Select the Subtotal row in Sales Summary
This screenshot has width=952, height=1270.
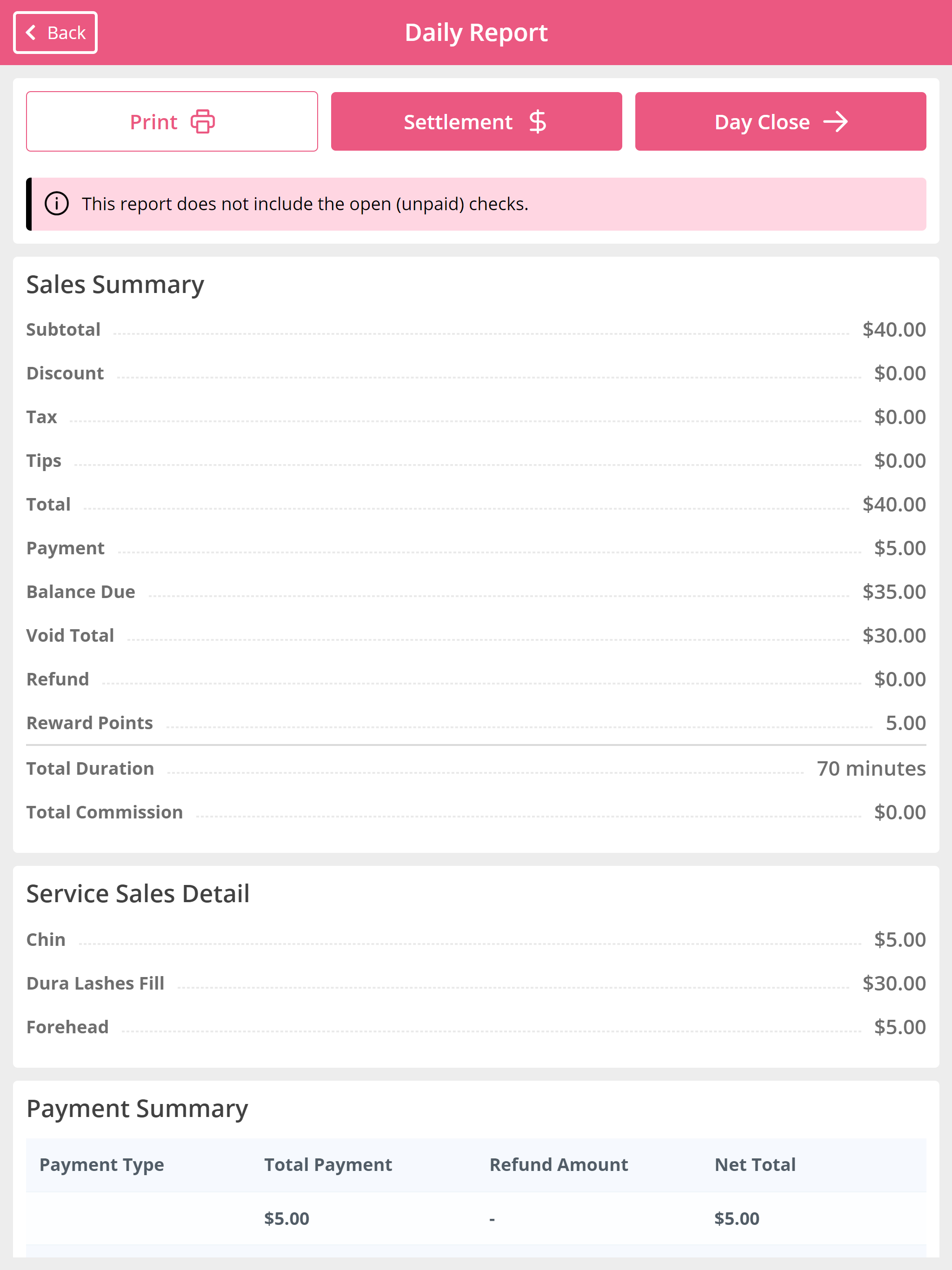(x=476, y=330)
